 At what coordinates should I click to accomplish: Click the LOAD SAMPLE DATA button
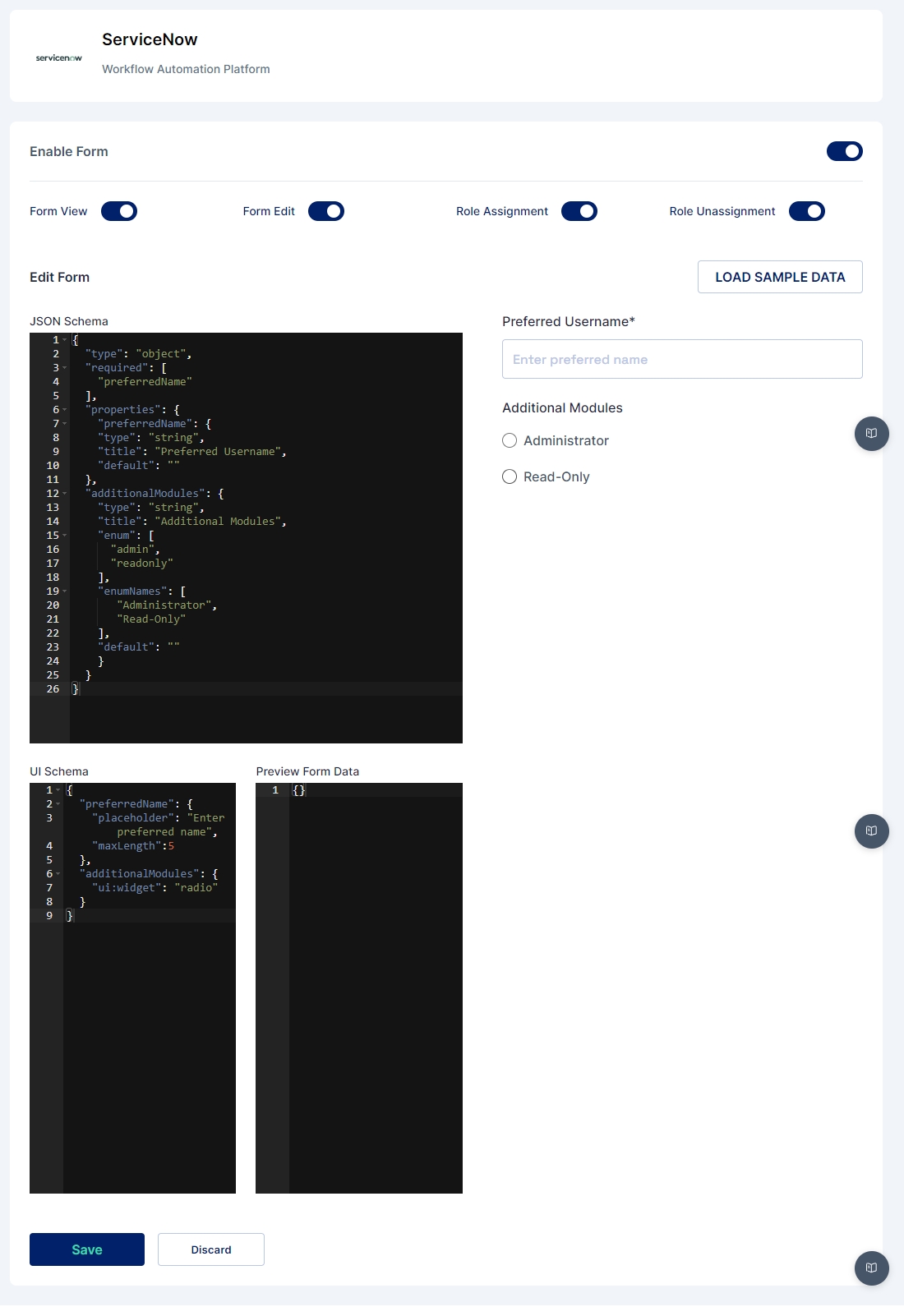click(x=779, y=277)
